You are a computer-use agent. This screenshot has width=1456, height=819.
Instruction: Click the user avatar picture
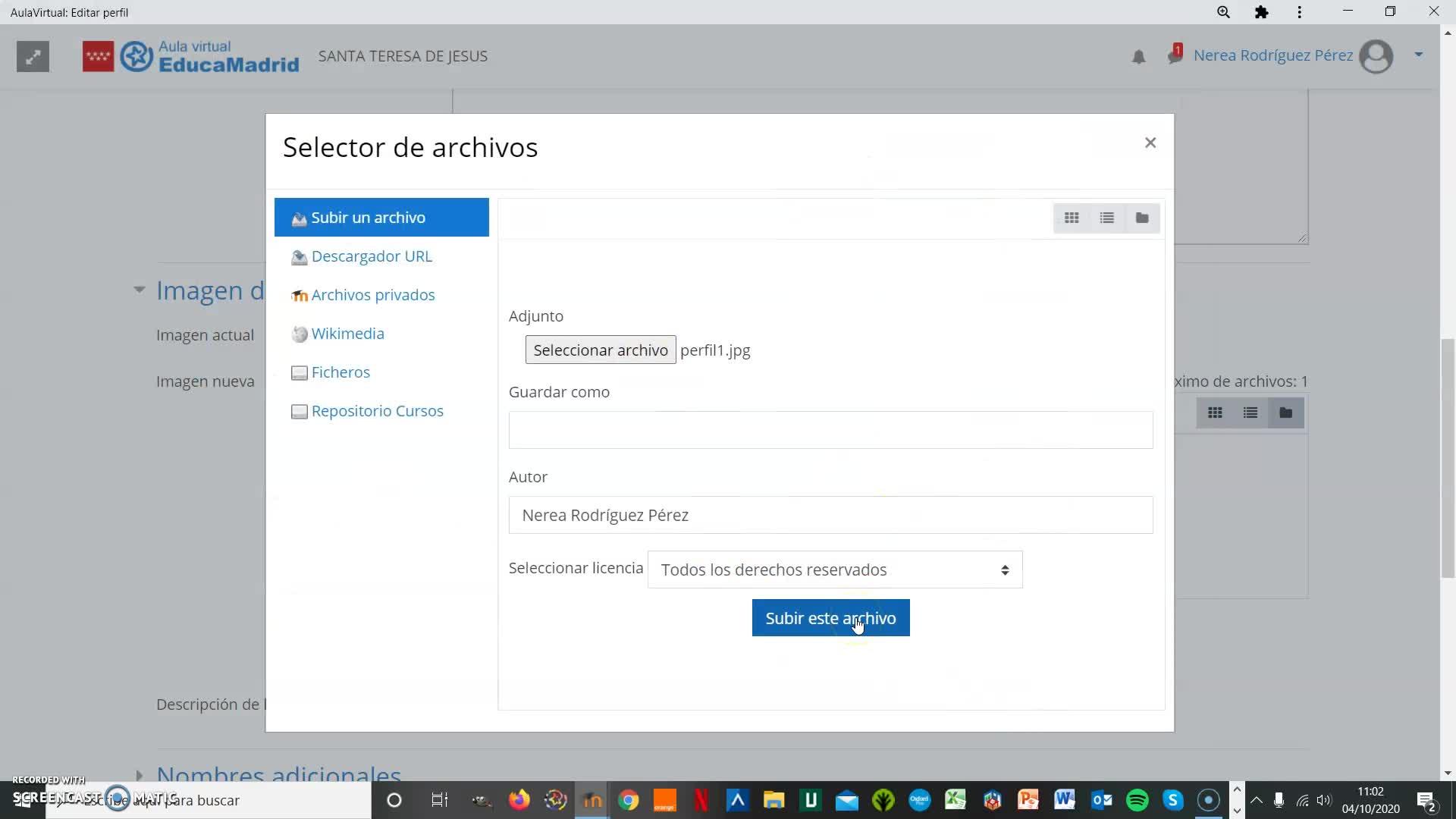1376,56
